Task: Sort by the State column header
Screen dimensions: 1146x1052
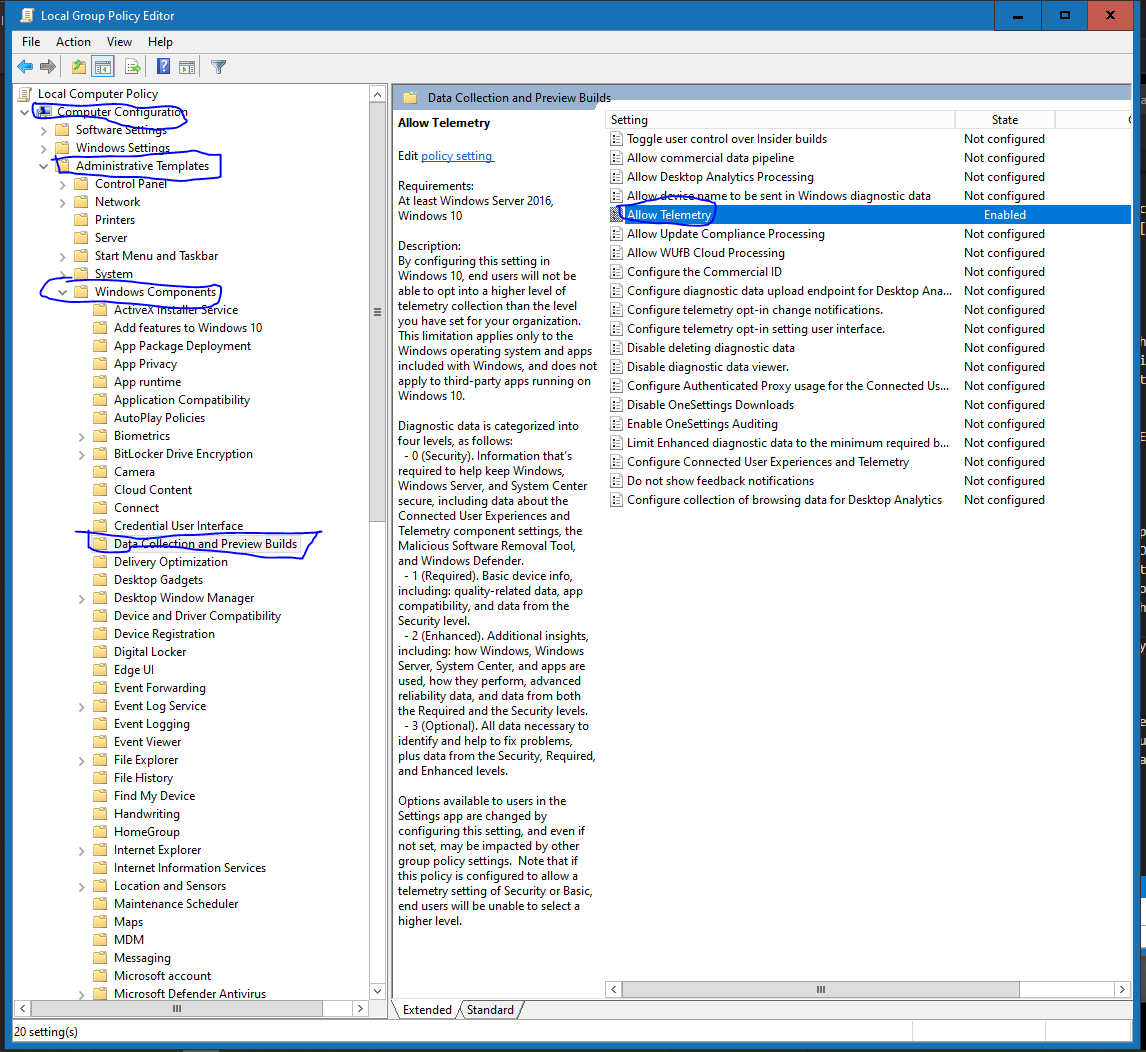Action: (1005, 120)
